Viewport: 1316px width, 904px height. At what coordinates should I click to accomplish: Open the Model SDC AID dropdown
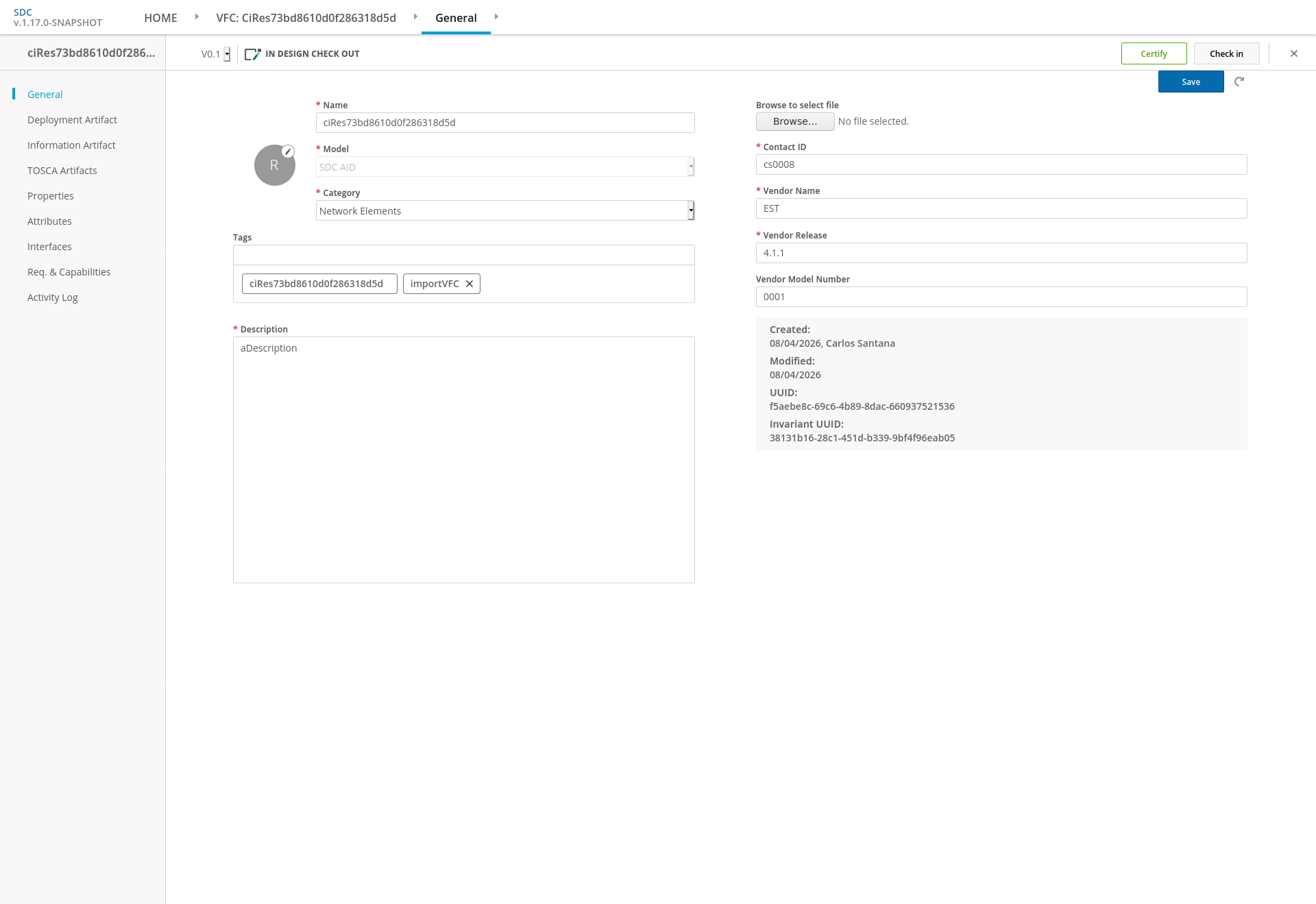(x=505, y=167)
